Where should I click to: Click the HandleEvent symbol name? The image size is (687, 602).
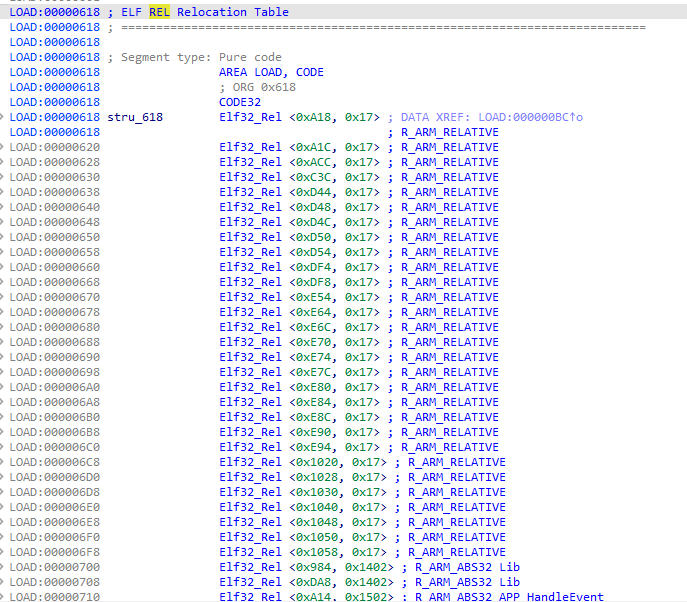(x=565, y=597)
